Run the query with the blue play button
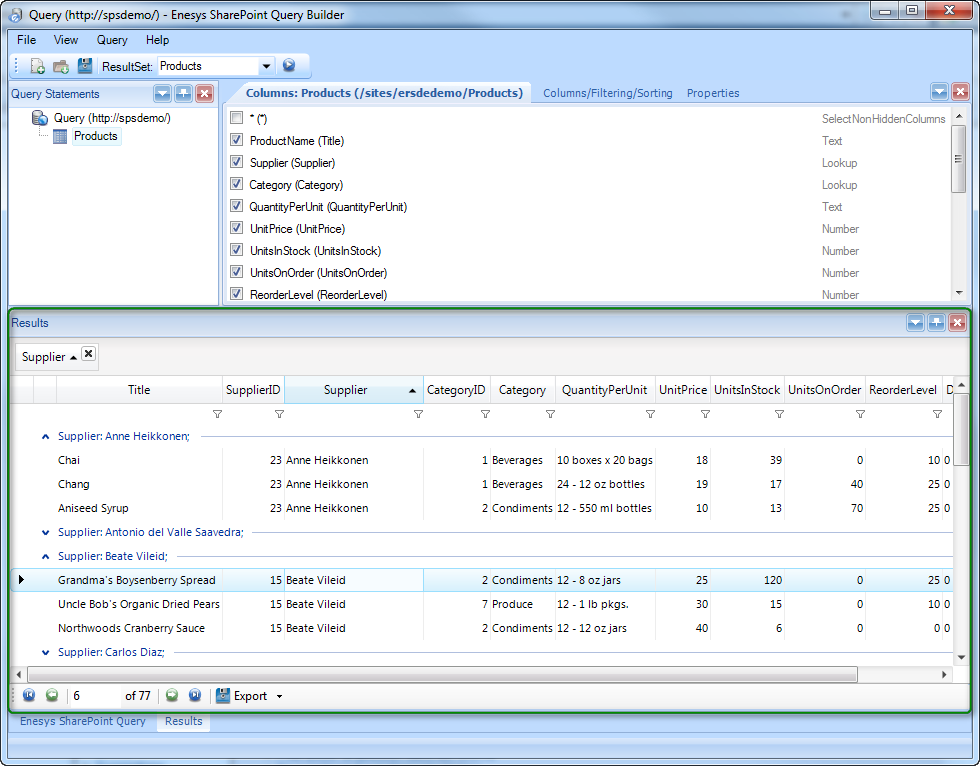Image resolution: width=980 pixels, height=766 pixels. click(289, 66)
